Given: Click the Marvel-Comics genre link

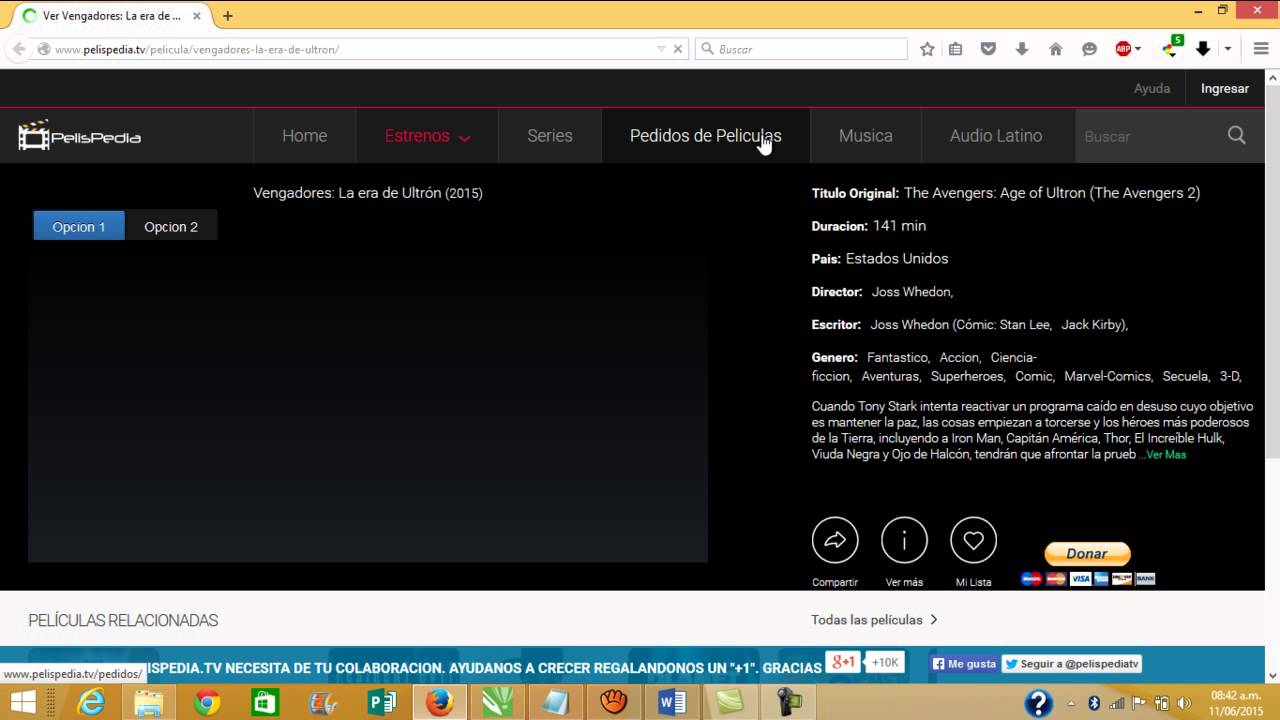Looking at the screenshot, I should click(1107, 376).
